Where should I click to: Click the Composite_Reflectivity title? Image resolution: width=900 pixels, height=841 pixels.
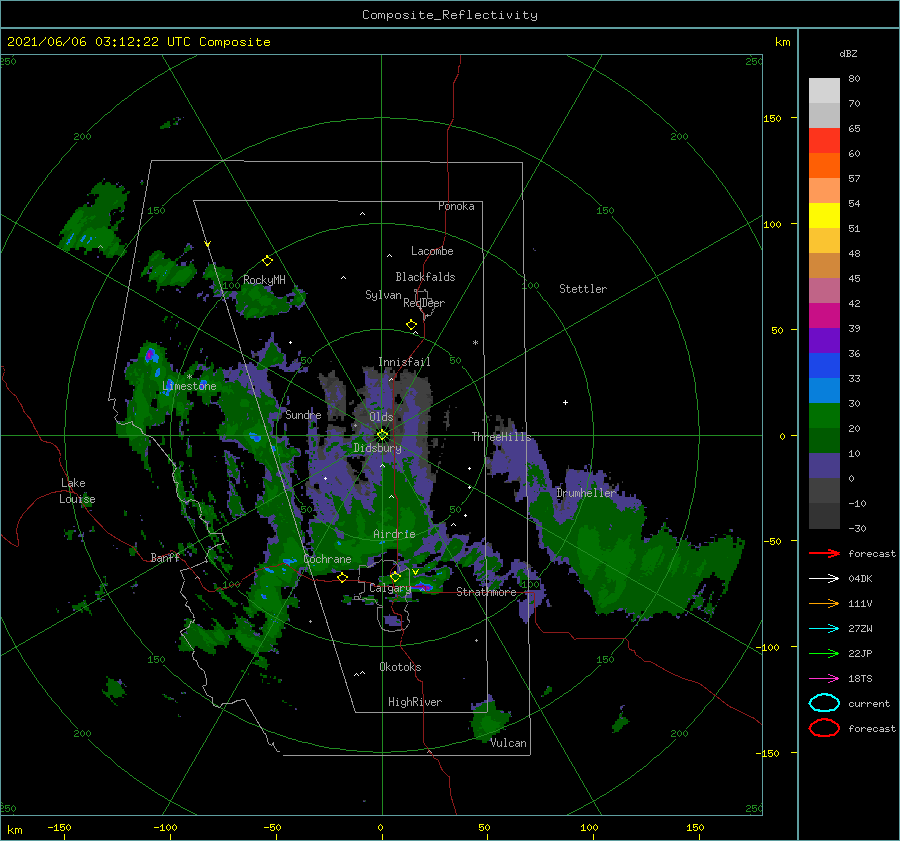449,15
